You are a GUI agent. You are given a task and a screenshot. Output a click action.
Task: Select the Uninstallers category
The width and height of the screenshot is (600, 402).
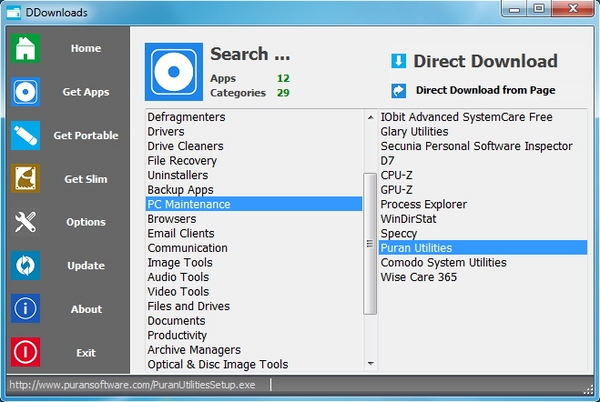point(254,175)
